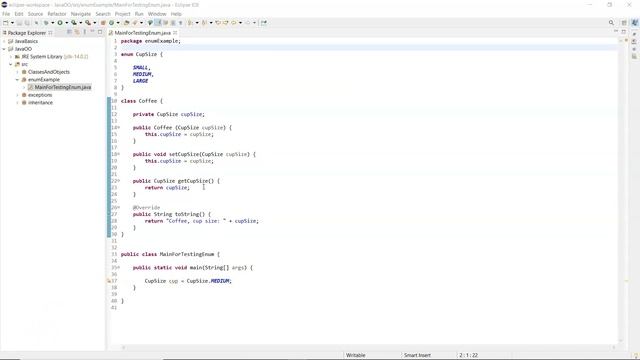Open the New icon dropdown arrow
640x360 pixels.
click(x=12, y=23)
